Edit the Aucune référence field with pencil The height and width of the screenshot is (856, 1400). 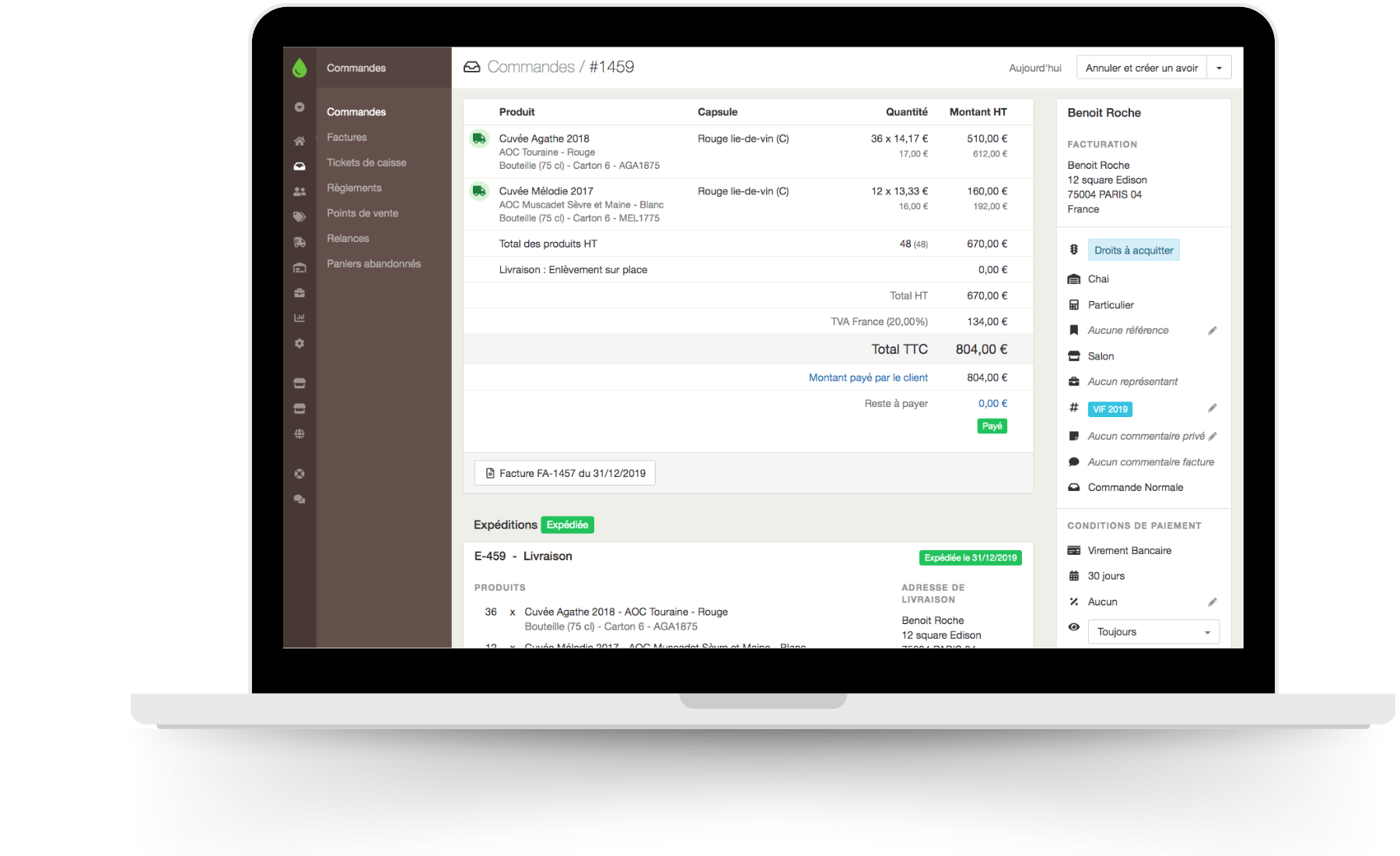pyautogui.click(x=1212, y=331)
